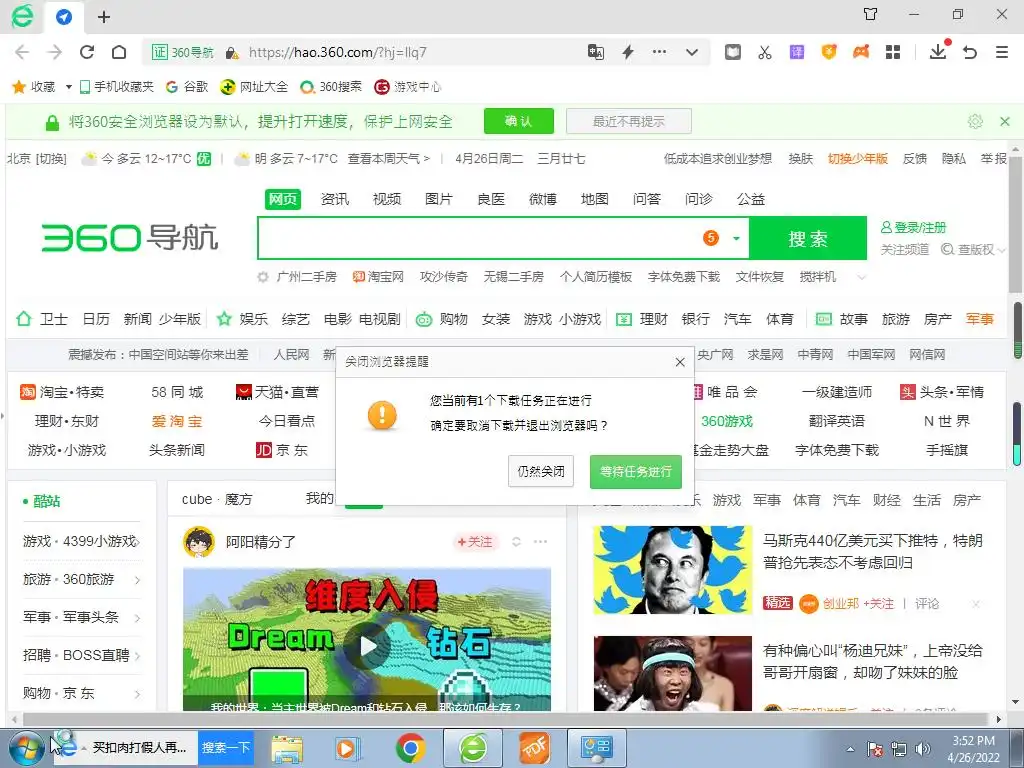Select the 地图 search tab
Image resolution: width=1024 pixels, height=768 pixels.
pos(594,199)
